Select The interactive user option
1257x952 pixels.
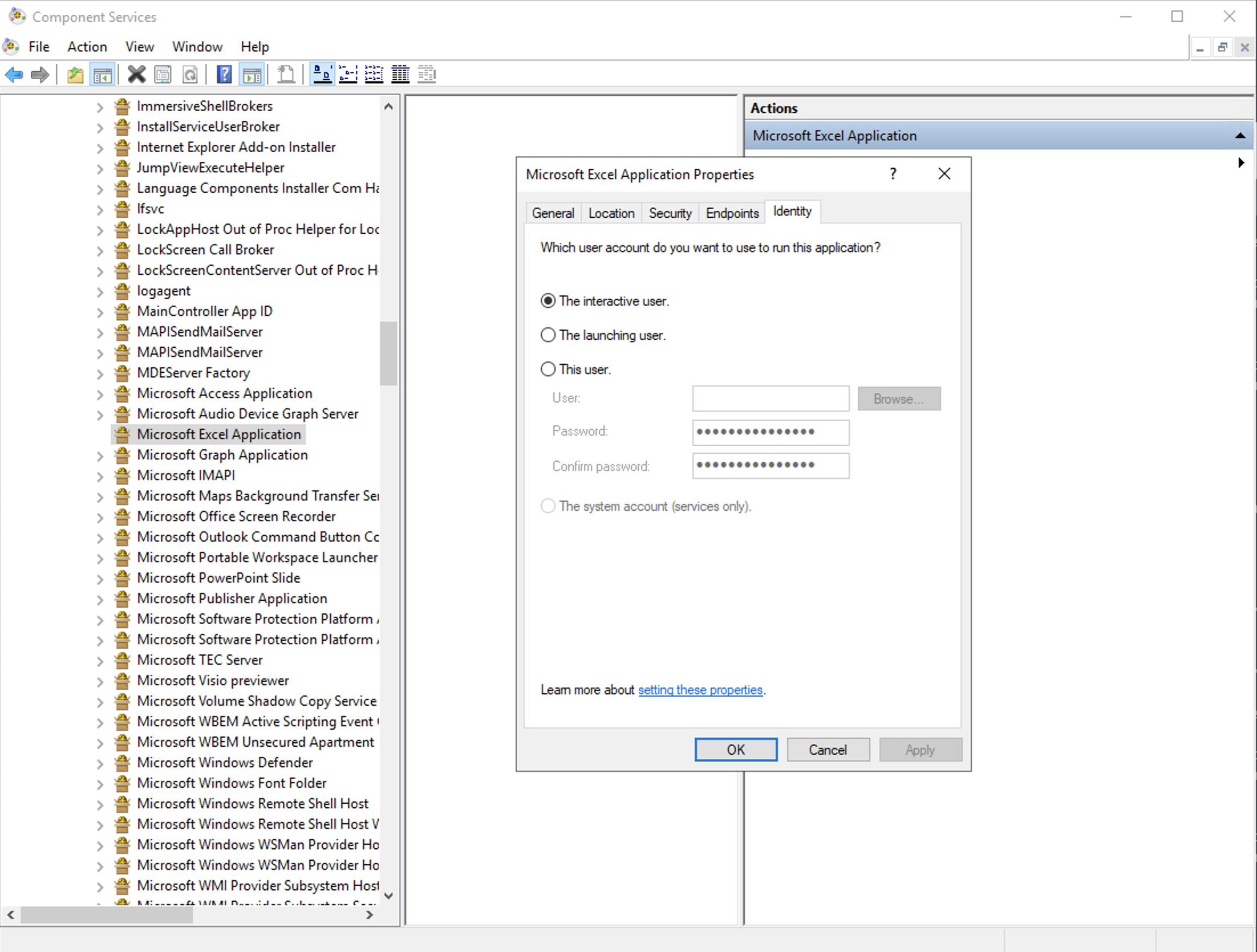[x=548, y=301]
